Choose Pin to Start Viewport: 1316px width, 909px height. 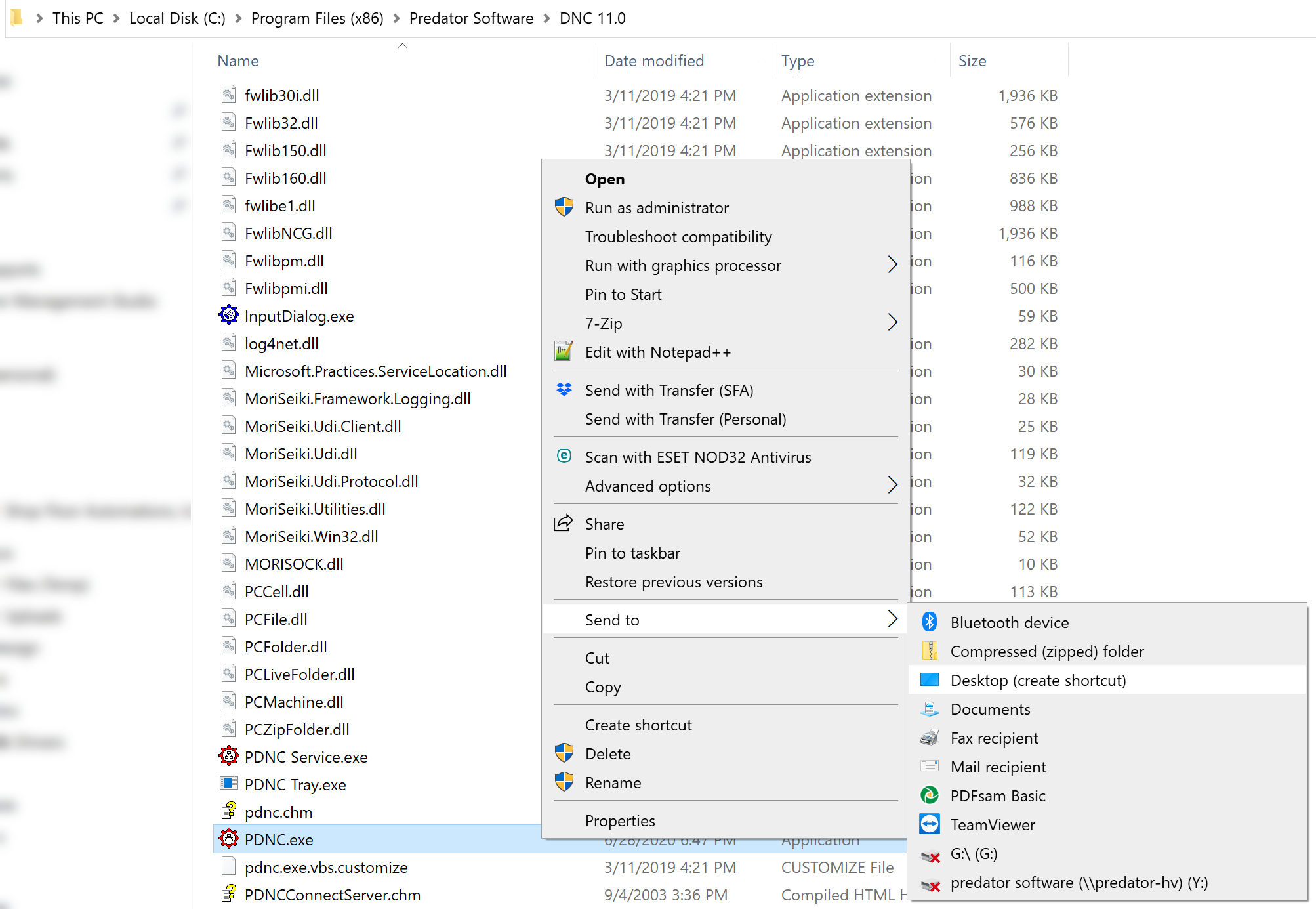pos(623,295)
